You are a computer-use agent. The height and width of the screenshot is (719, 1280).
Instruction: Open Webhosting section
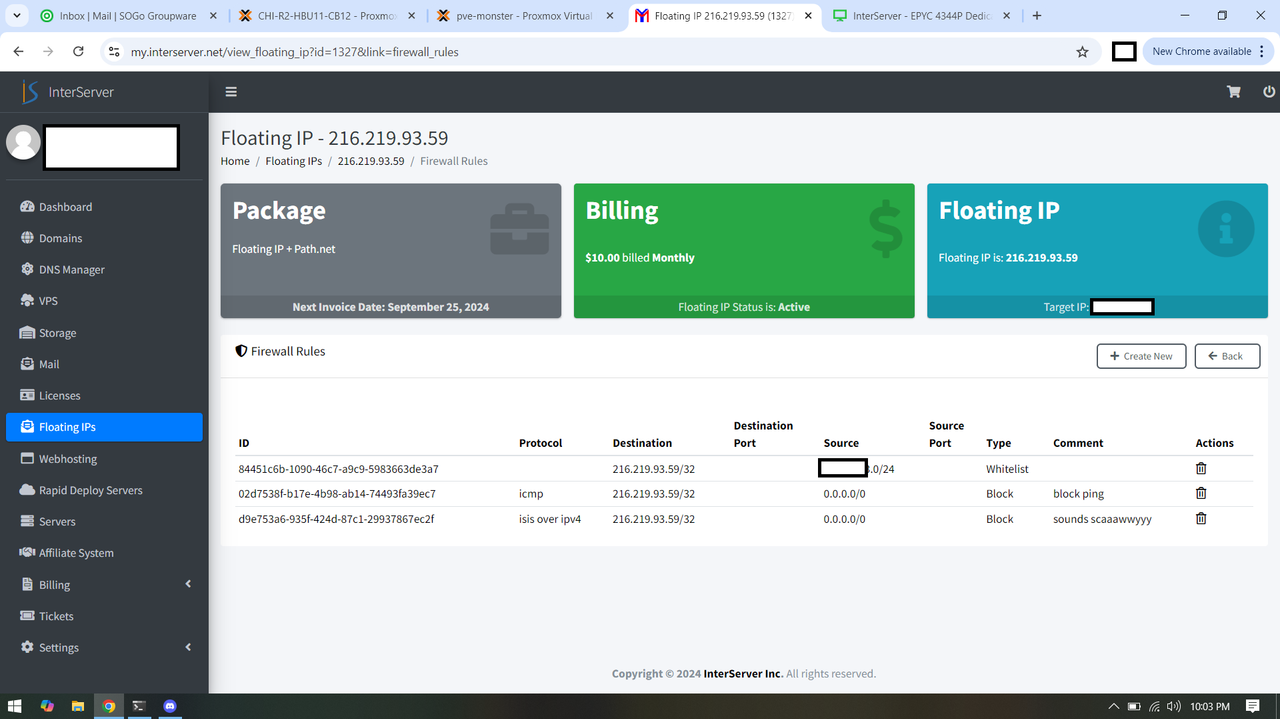[104, 459]
